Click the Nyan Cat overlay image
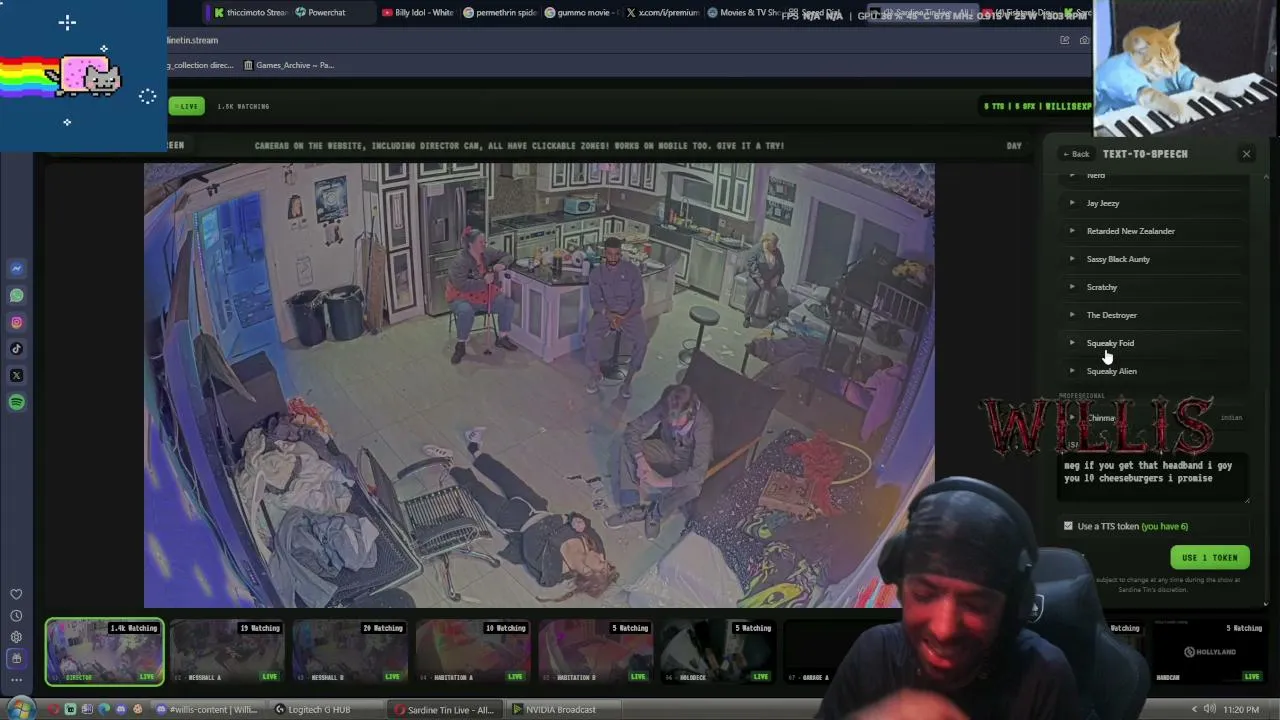This screenshot has width=1280, height=720. pyautogui.click(x=84, y=75)
